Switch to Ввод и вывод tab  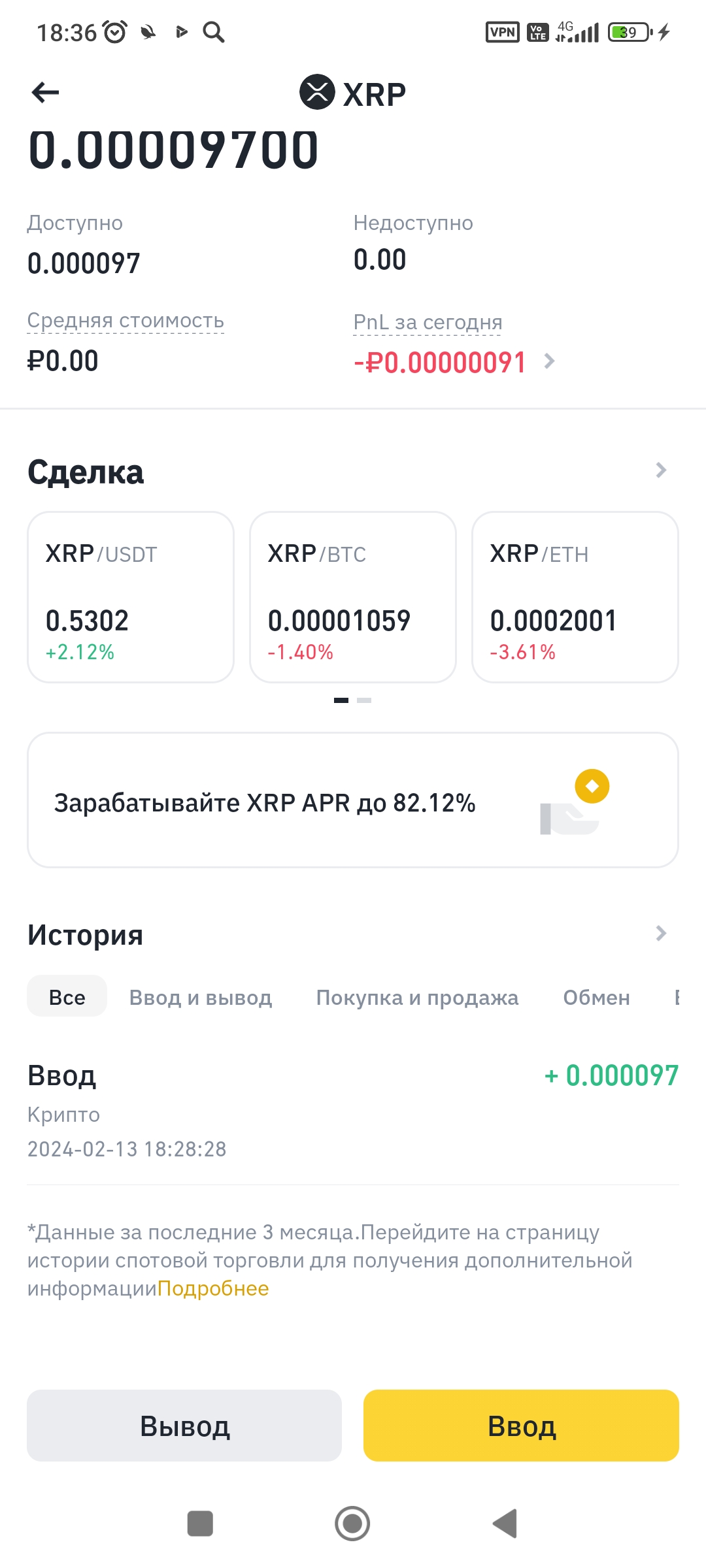tap(201, 998)
